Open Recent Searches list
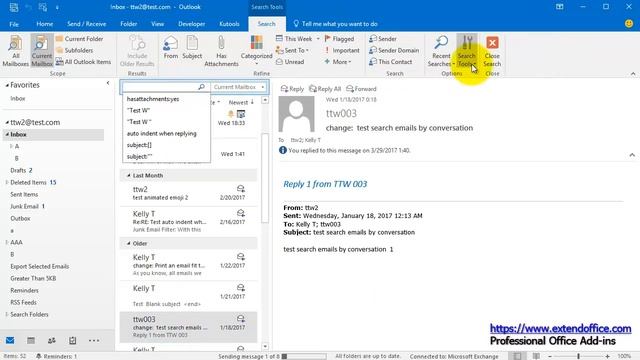The height and width of the screenshot is (360, 640). pyautogui.click(x=441, y=51)
